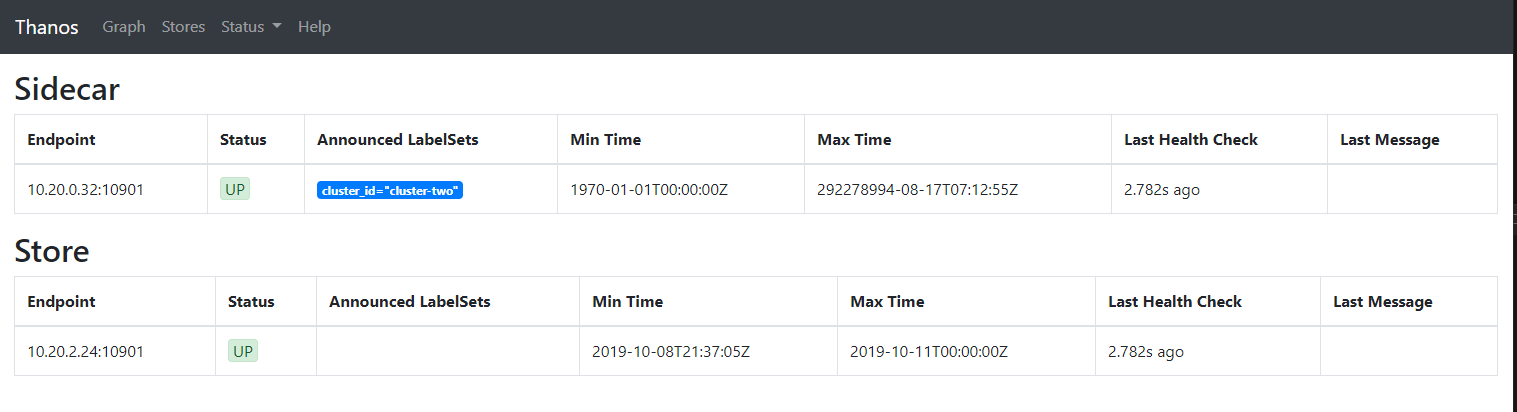Click the Sidecar Announced LabelSets column header
Viewport: 1517px width, 412px height.
(x=398, y=139)
